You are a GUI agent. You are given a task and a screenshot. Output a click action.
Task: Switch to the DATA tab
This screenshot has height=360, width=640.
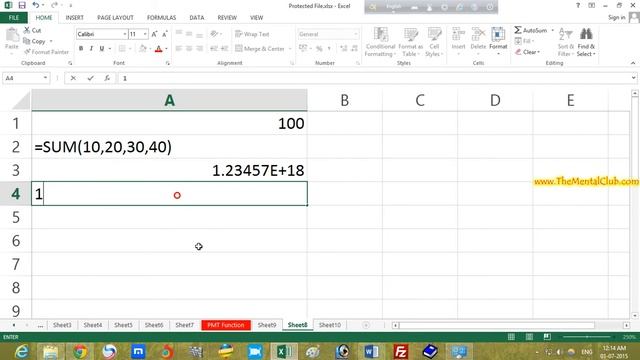197,18
